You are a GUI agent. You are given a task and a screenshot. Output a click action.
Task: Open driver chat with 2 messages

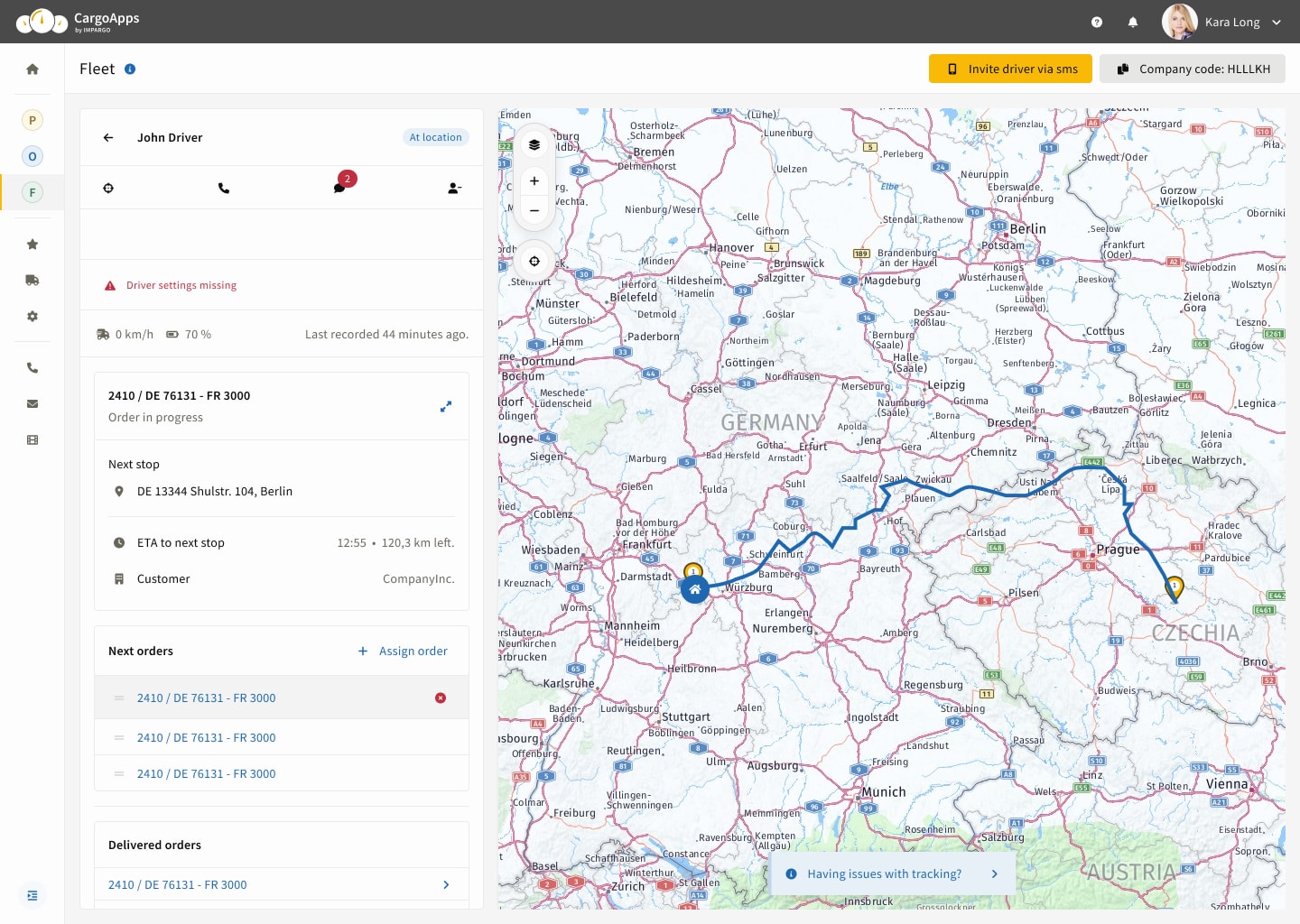340,187
